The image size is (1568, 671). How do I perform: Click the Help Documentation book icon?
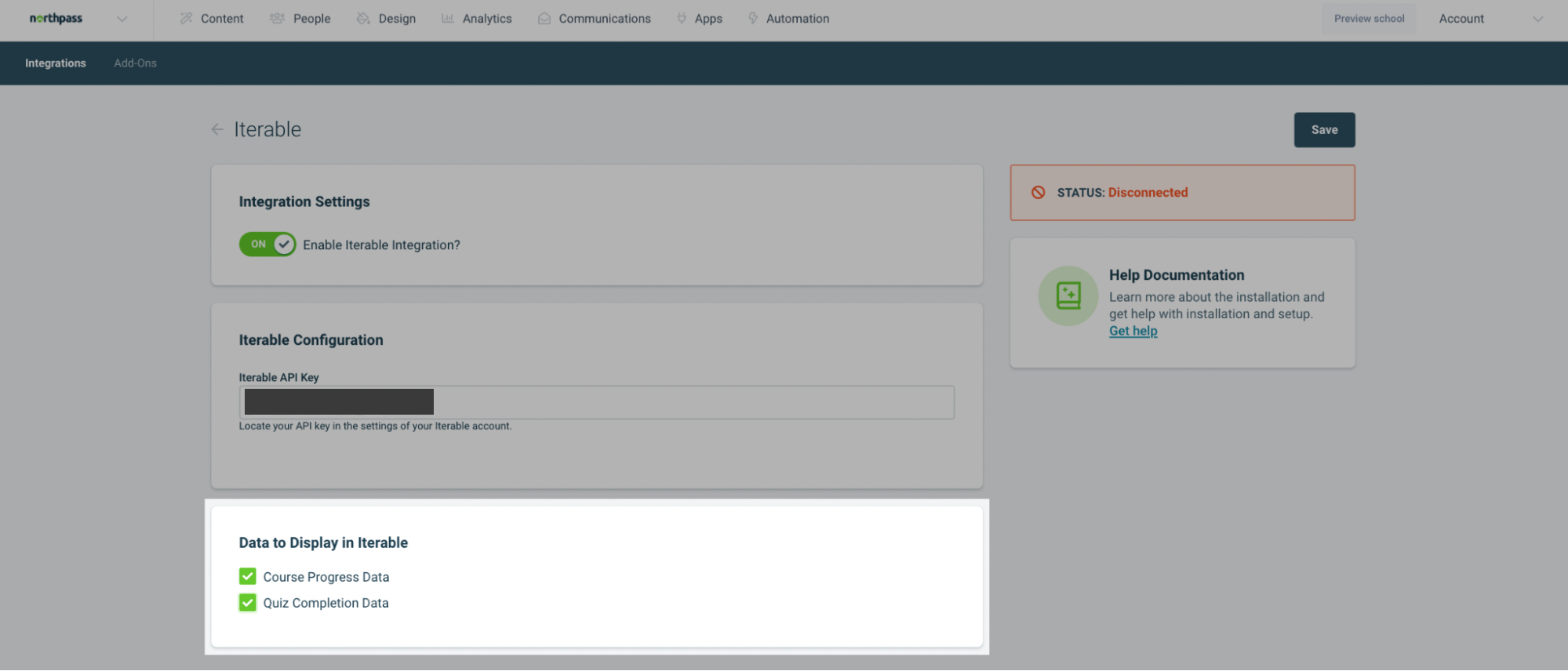pyautogui.click(x=1068, y=296)
